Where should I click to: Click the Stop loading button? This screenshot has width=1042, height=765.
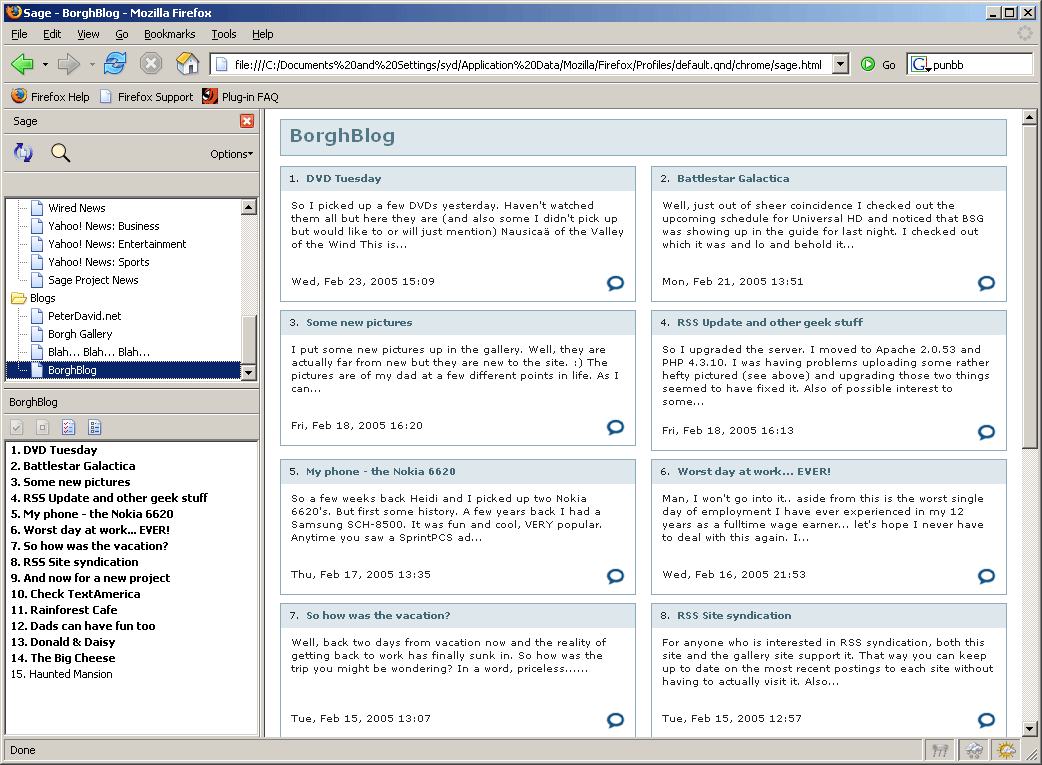click(x=151, y=64)
